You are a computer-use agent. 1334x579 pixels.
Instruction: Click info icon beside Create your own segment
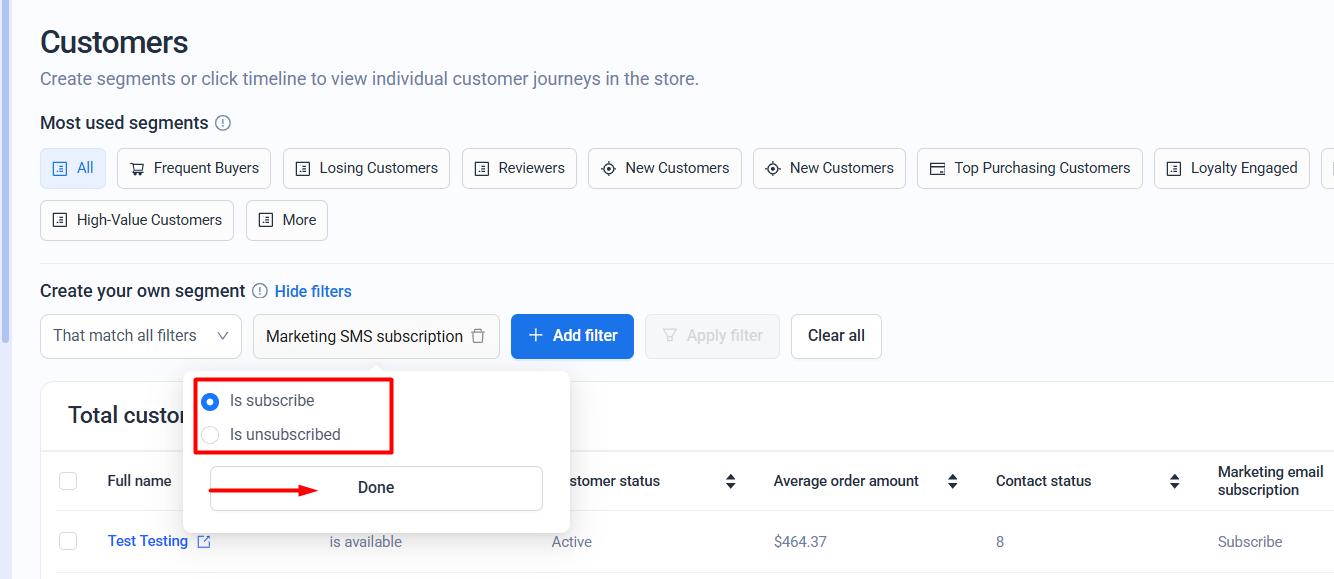260,291
